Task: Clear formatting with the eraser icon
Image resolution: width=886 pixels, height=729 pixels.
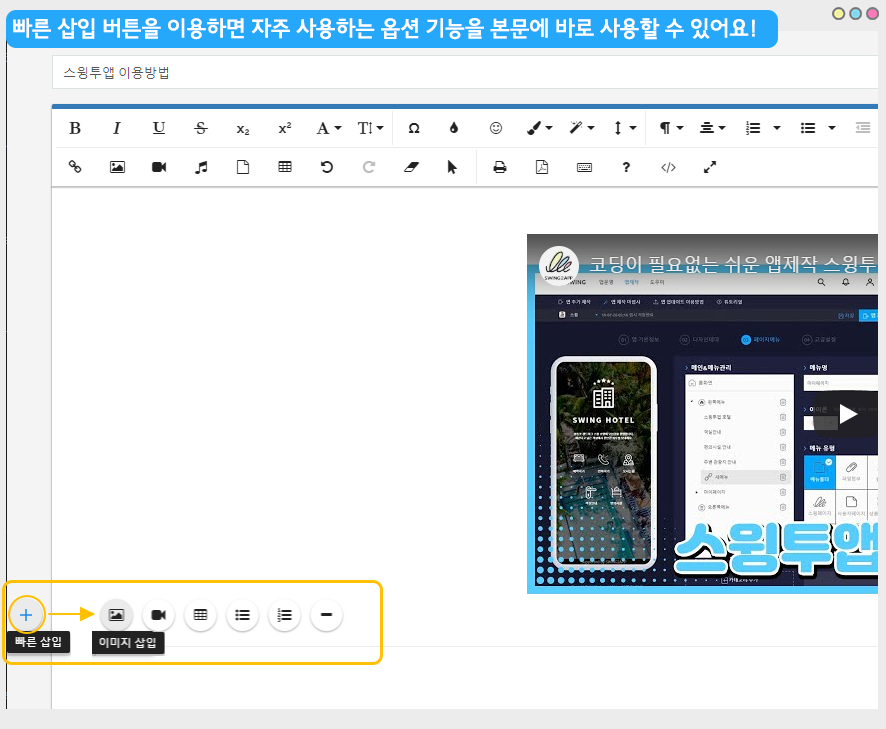Action: tap(410, 167)
